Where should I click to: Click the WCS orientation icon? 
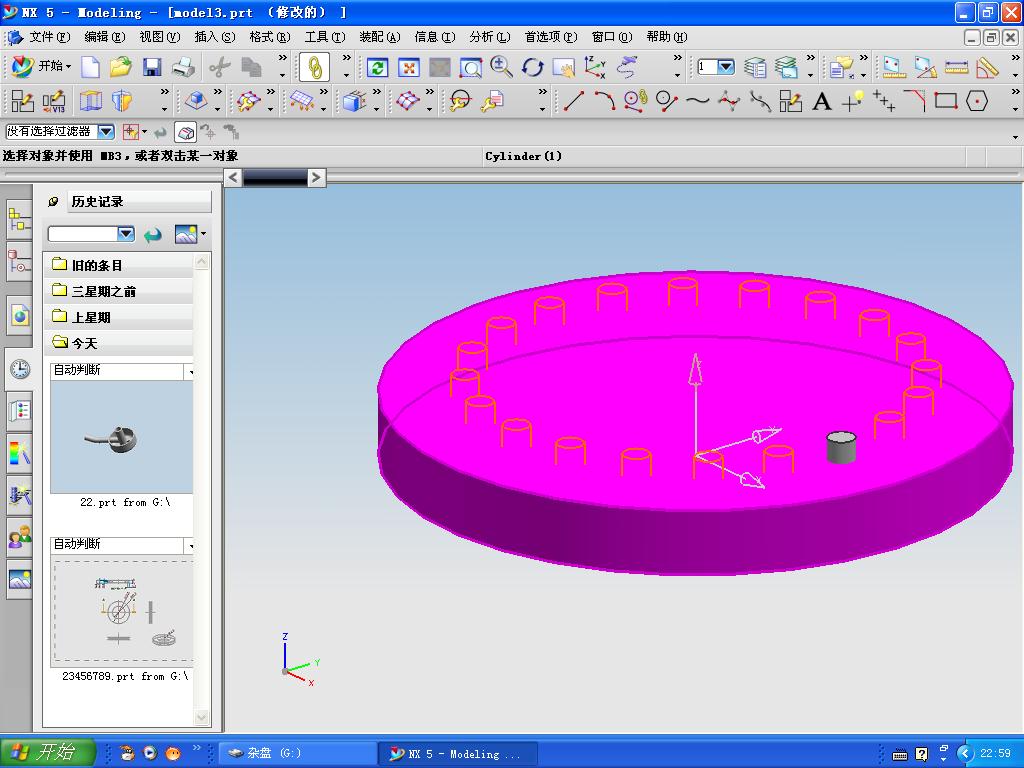click(595, 67)
